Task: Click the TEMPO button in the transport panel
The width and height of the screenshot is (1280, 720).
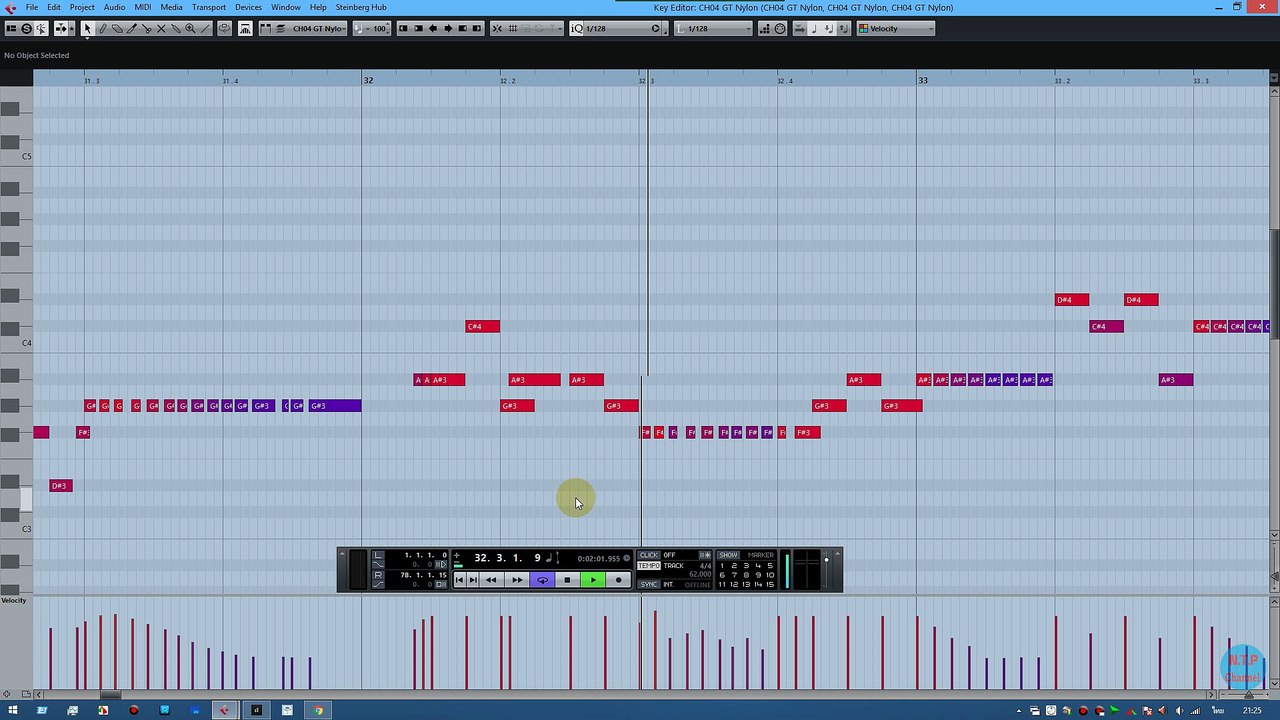Action: [x=649, y=566]
